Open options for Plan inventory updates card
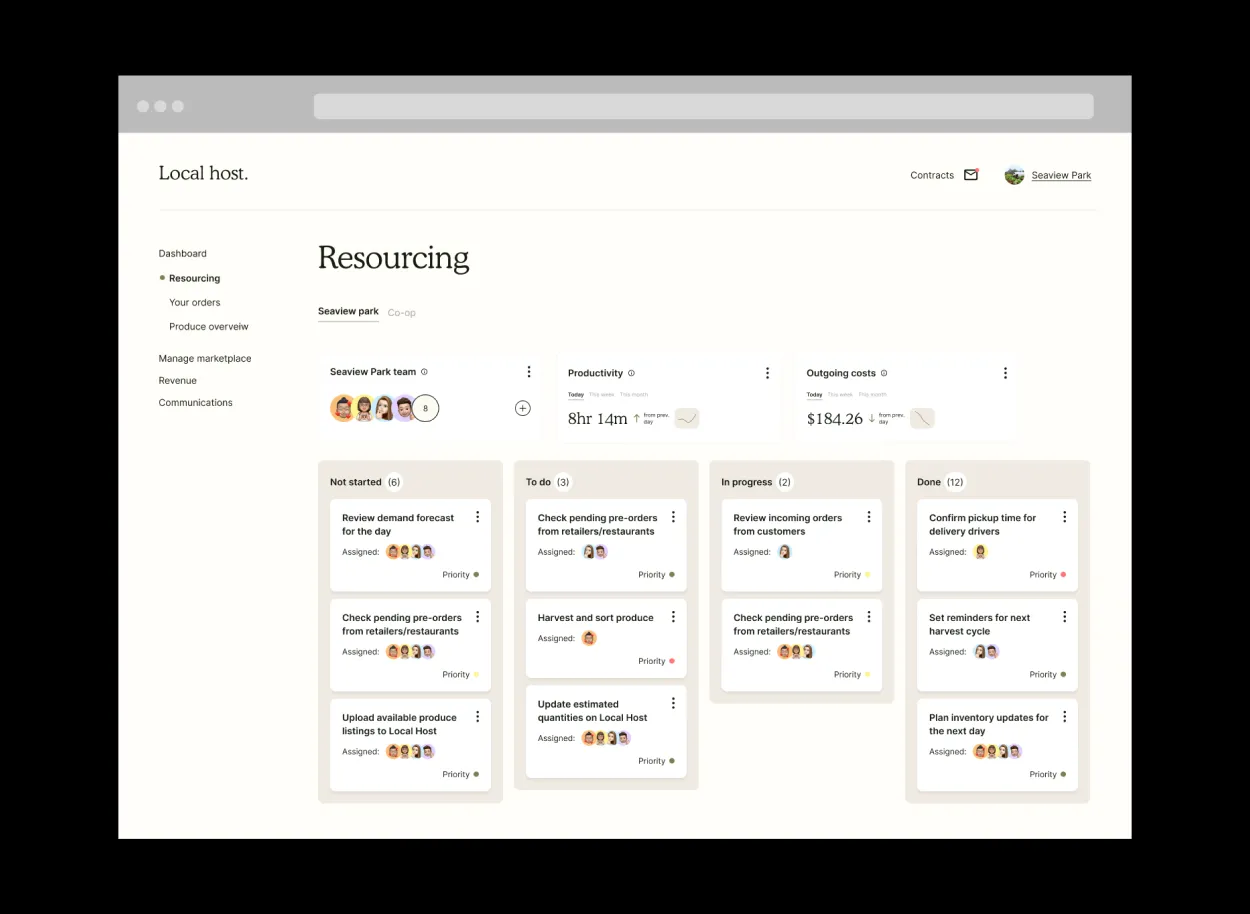1250x914 pixels. [1064, 717]
